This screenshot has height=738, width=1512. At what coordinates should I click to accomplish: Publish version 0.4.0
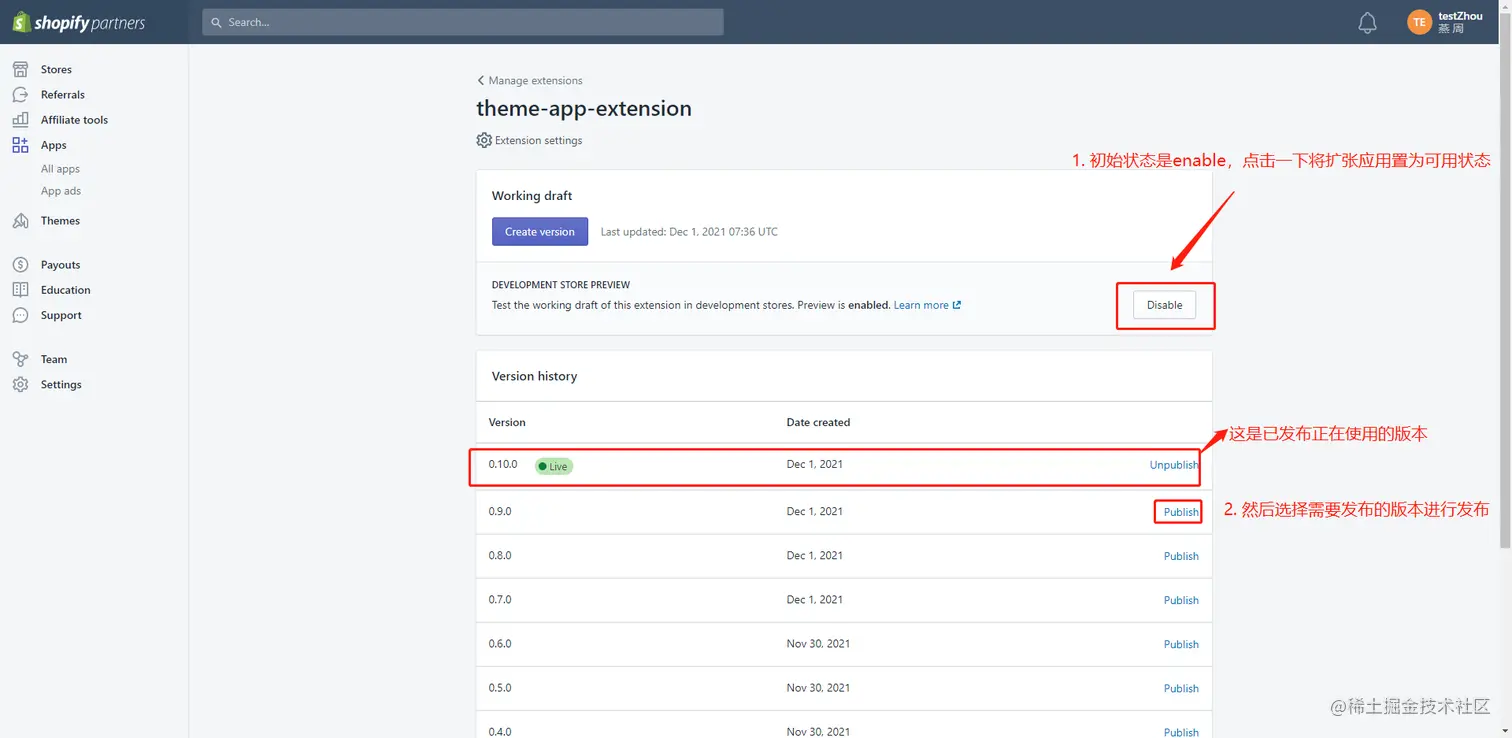click(x=1181, y=731)
